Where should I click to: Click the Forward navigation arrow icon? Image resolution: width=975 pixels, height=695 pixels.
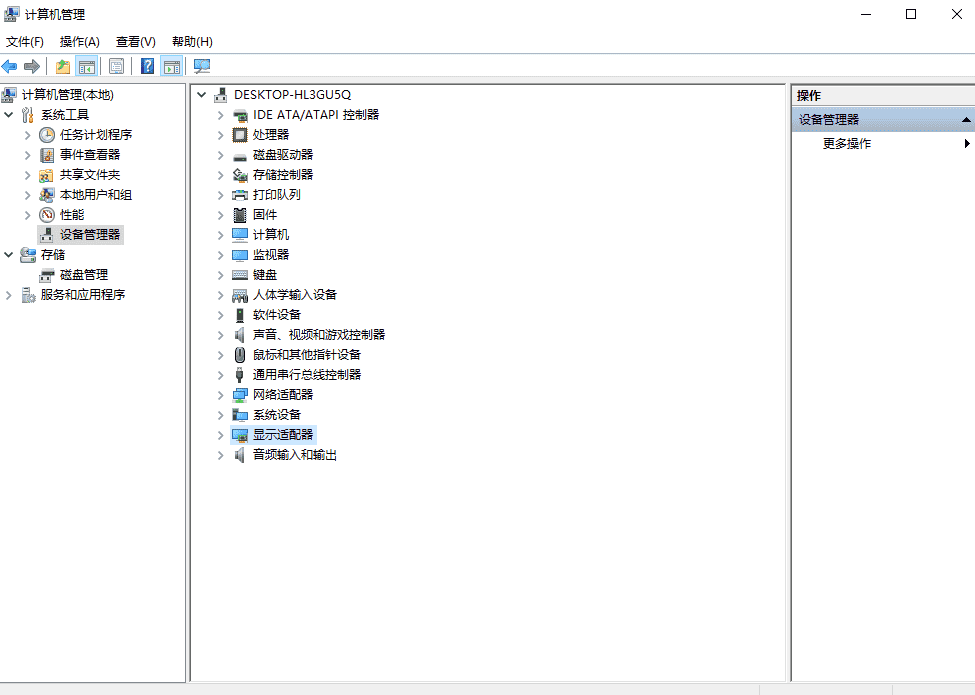click(30, 66)
